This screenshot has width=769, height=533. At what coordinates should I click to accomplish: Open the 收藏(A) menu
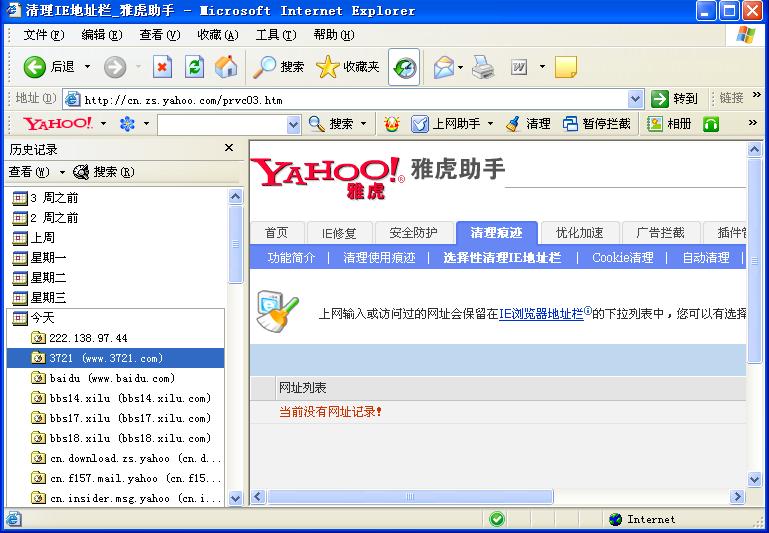(218, 35)
